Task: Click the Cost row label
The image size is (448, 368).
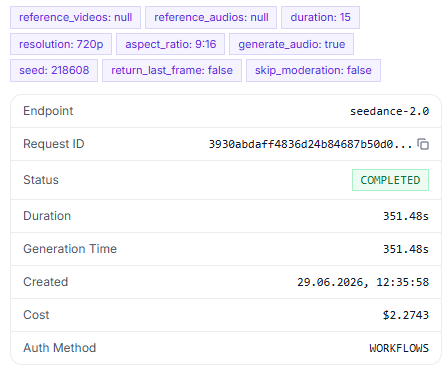Action: click(x=36, y=315)
